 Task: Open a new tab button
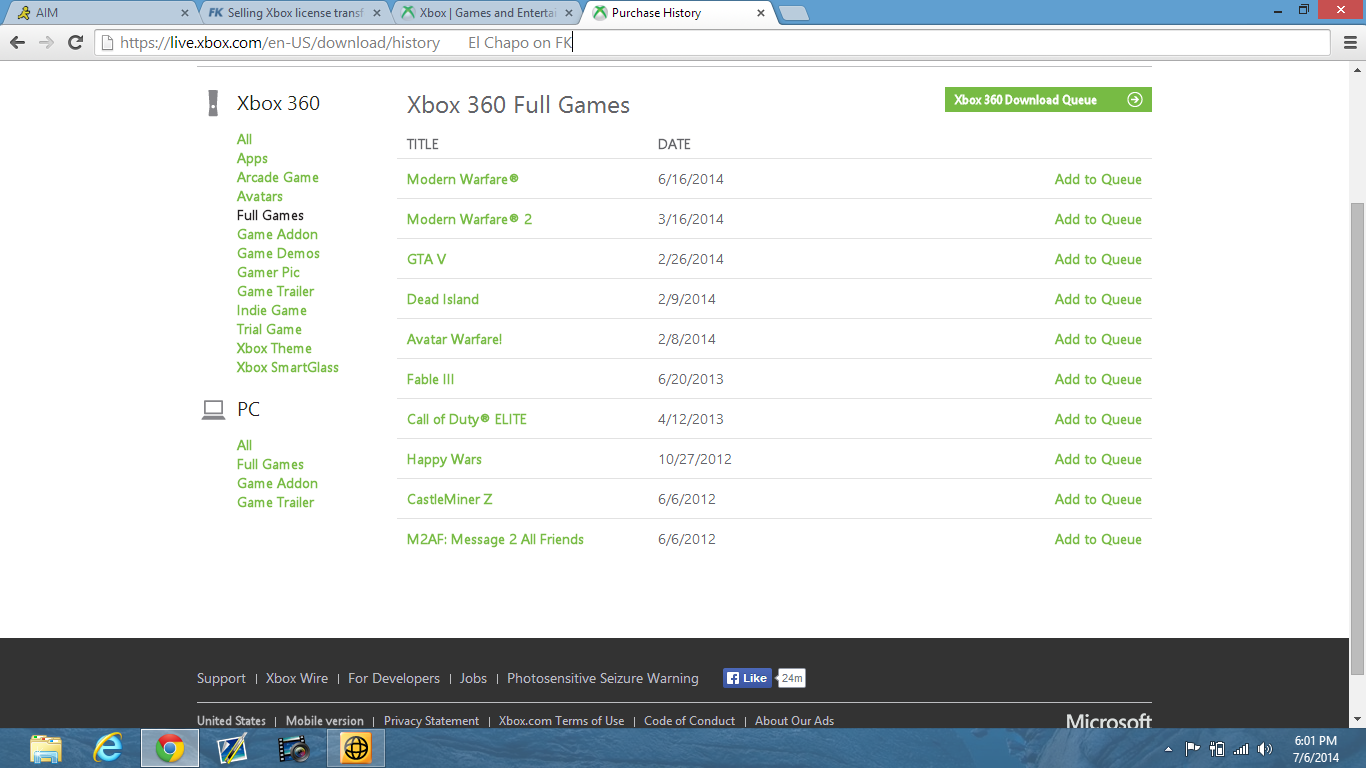click(794, 13)
